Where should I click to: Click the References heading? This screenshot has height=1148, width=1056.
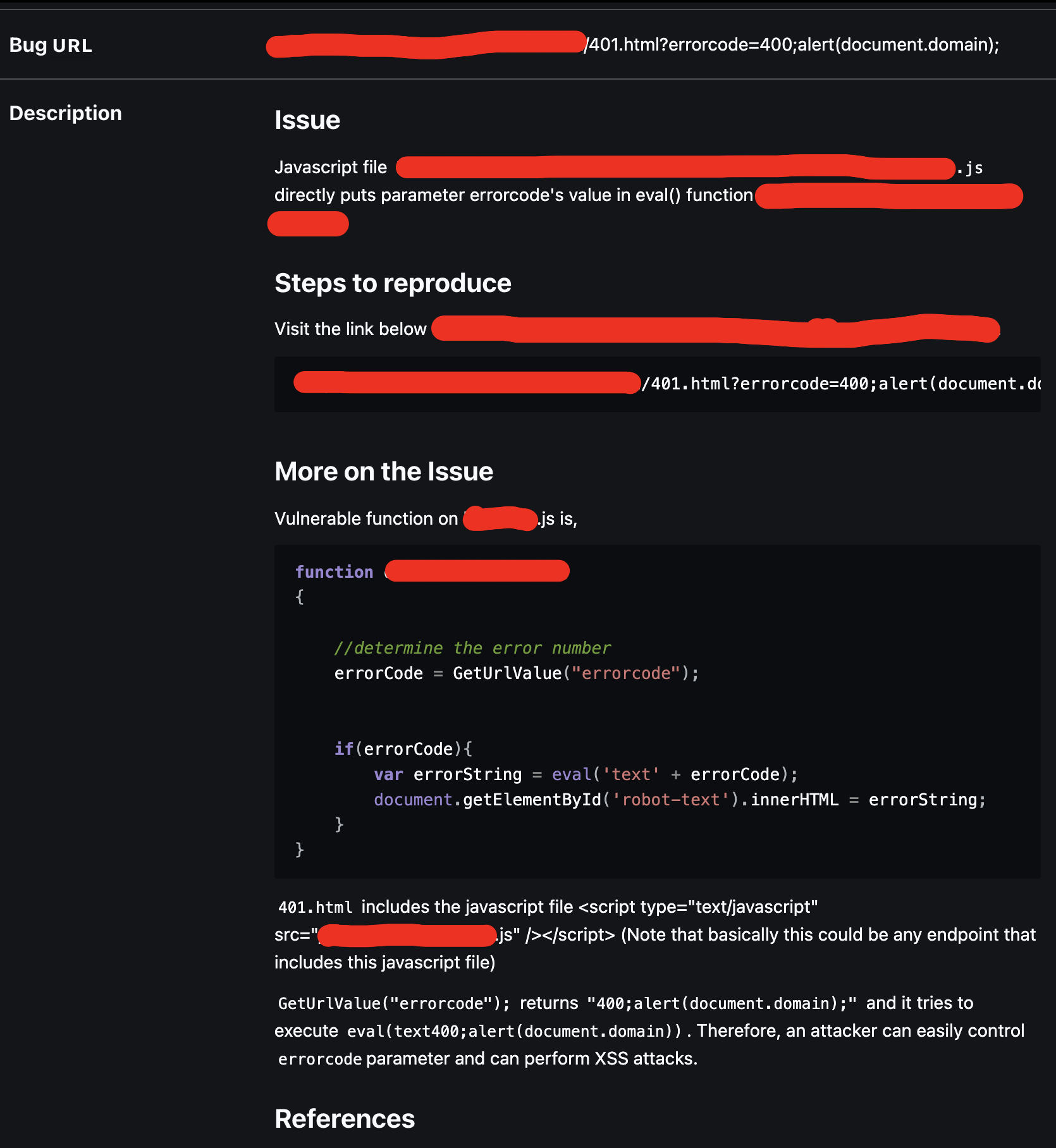pos(345,1119)
